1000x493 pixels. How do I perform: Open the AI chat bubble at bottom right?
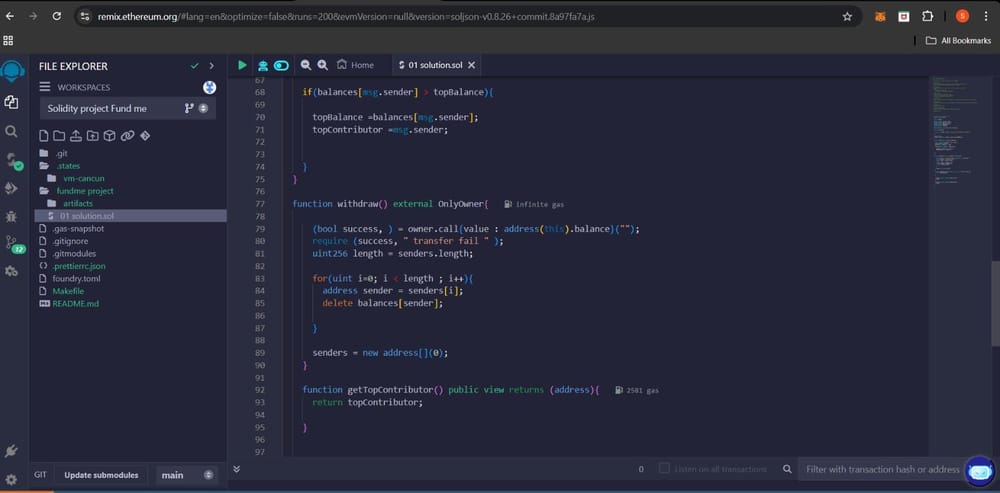pos(980,472)
